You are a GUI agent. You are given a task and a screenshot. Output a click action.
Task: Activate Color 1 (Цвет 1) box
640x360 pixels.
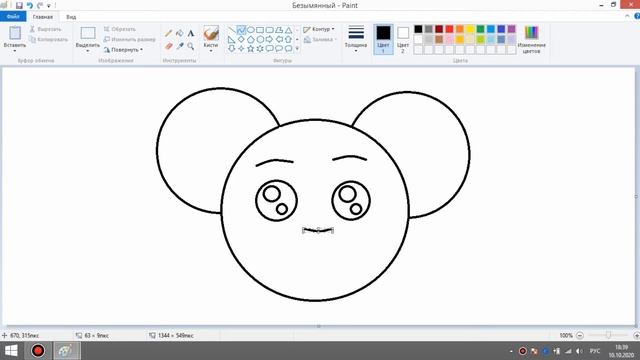(383, 39)
